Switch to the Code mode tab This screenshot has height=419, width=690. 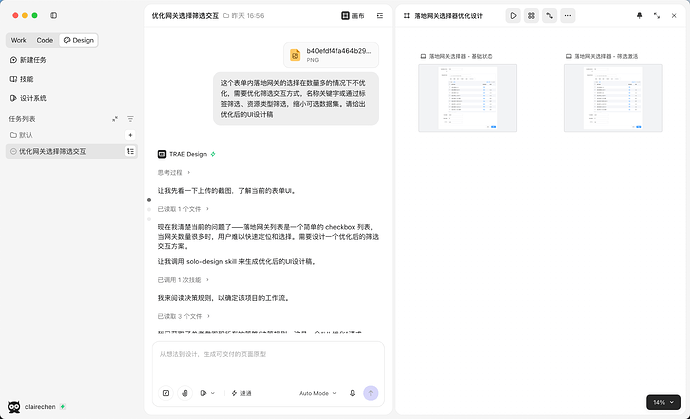click(44, 40)
